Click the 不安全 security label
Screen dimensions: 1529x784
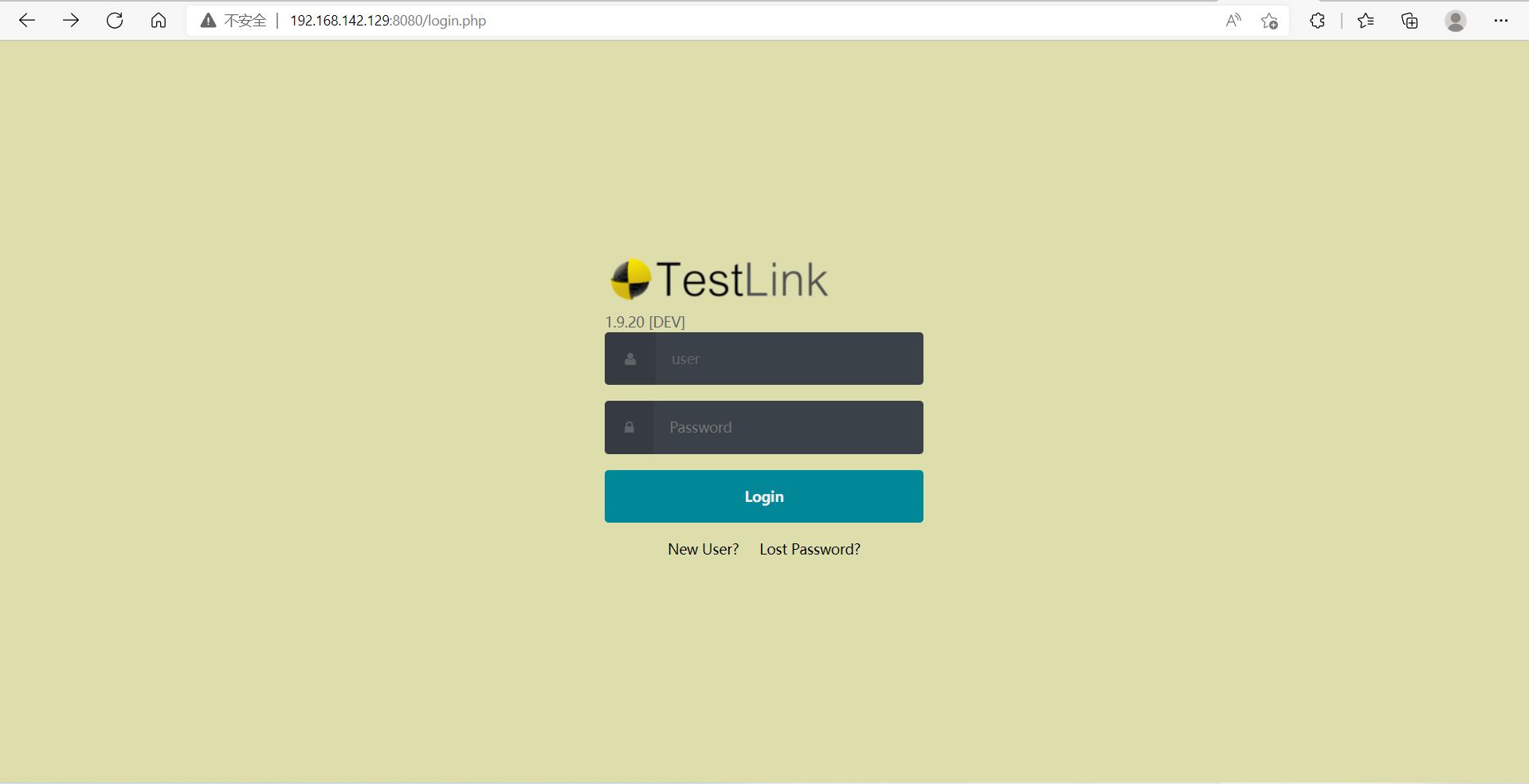pos(245,21)
